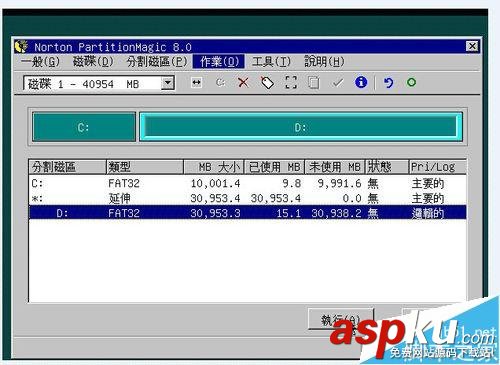Select the *: extended partition row
Screen dimensions: 500x365
pos(247,198)
